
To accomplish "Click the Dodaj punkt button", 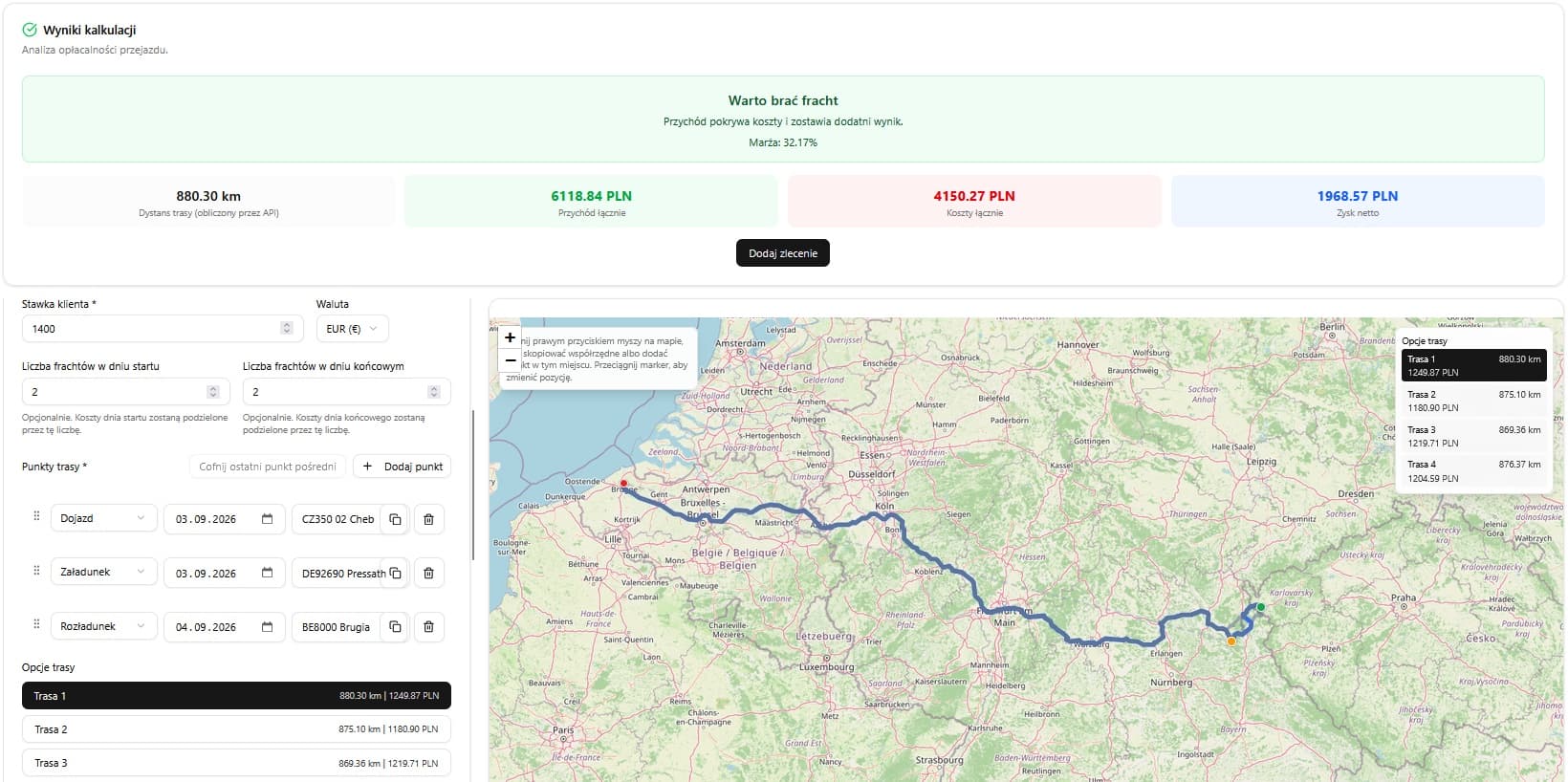I will click(x=403, y=467).
